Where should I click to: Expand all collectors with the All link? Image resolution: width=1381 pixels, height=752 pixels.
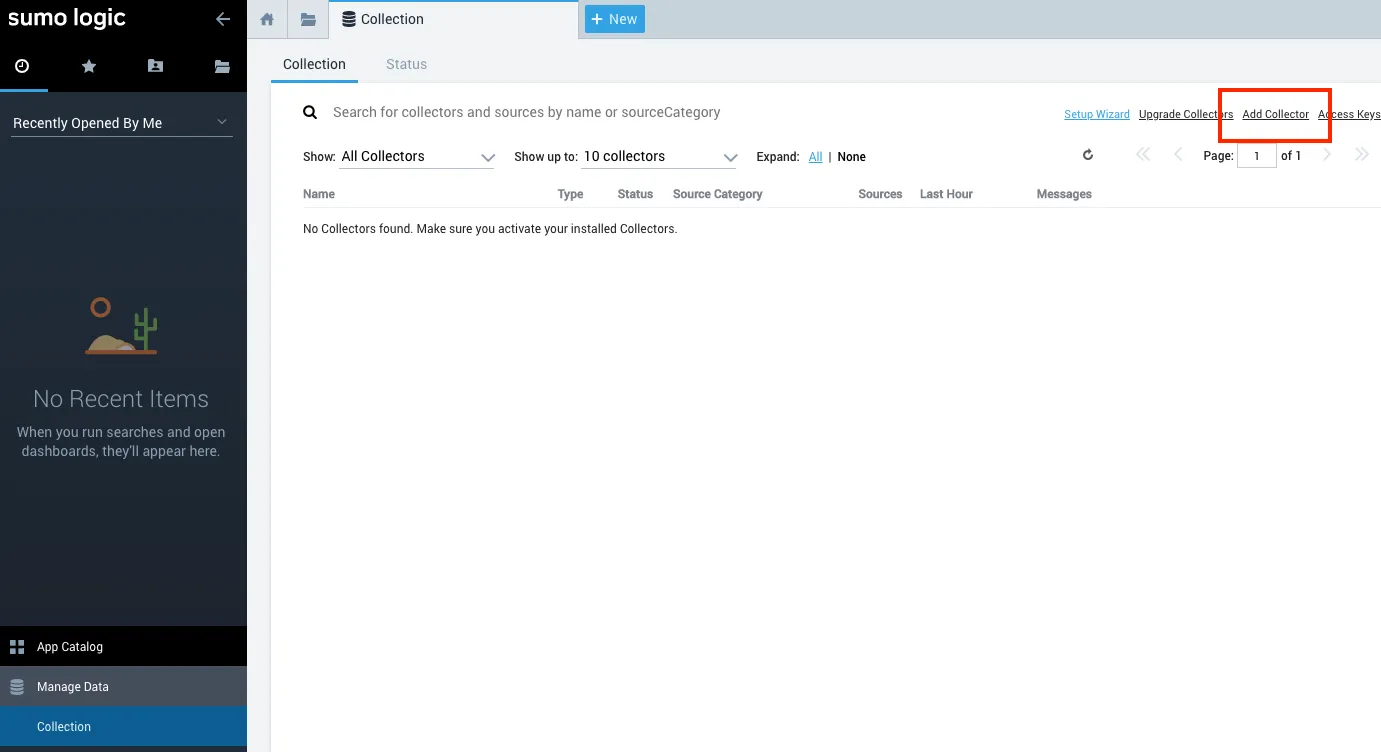pos(815,157)
